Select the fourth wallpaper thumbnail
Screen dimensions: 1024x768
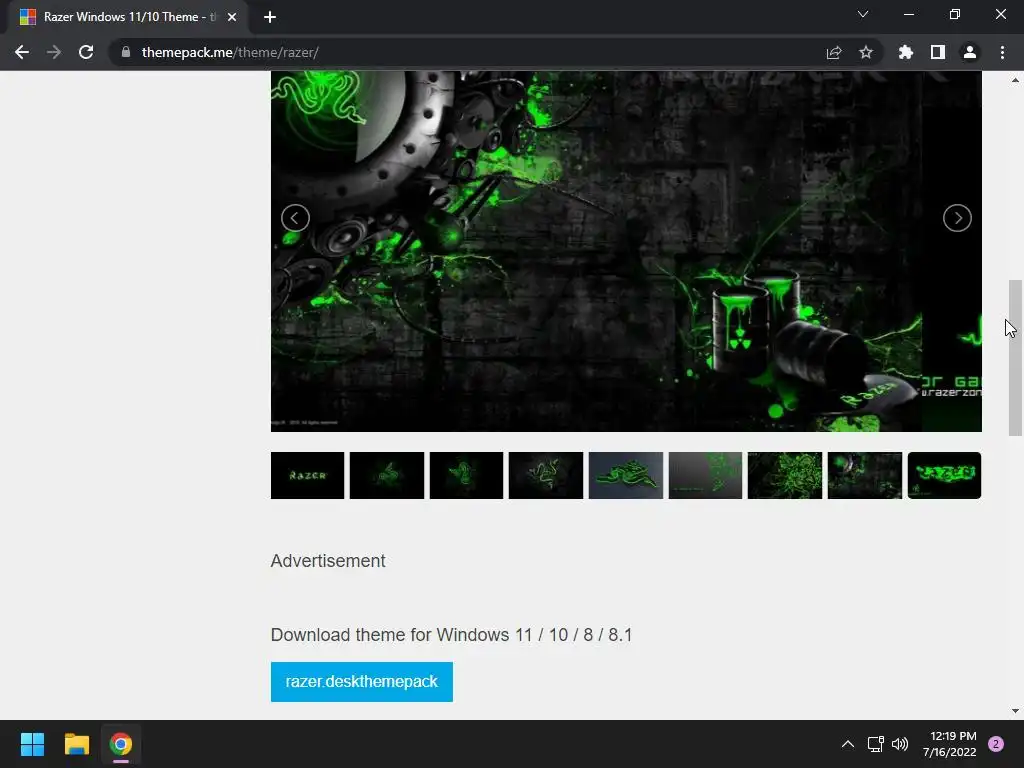coord(546,475)
